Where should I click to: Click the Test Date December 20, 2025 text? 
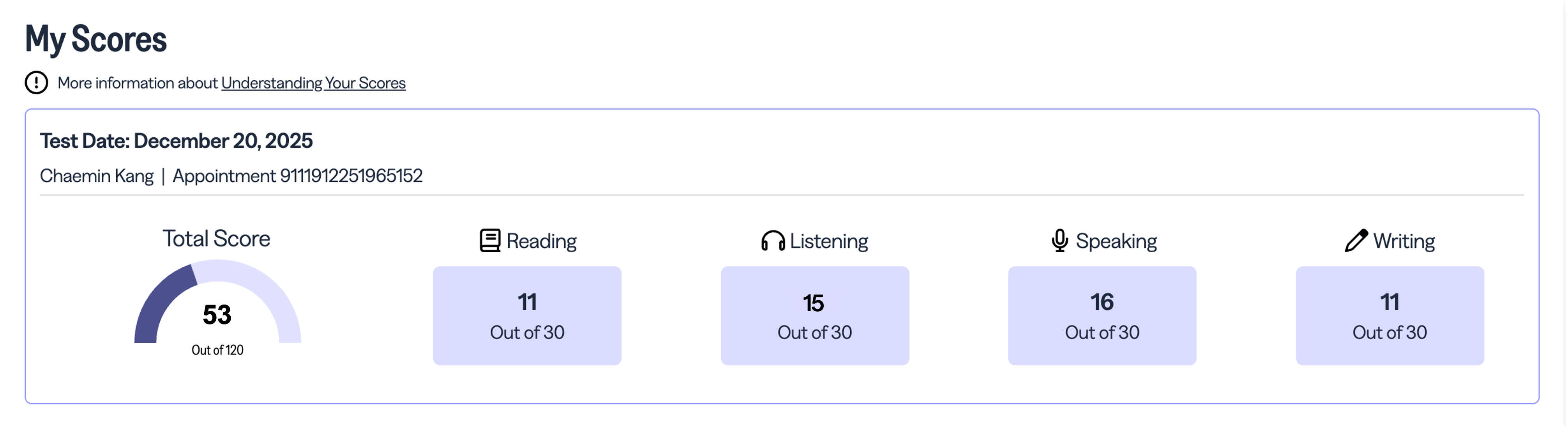point(176,141)
